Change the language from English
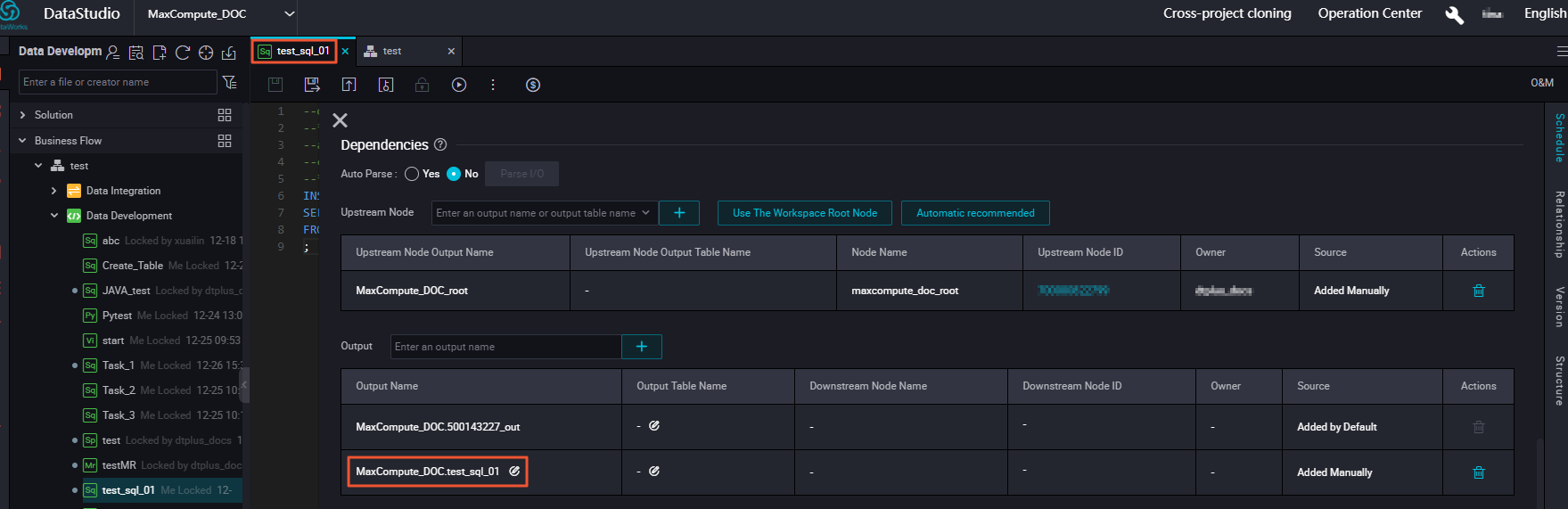1568x509 pixels. click(x=1545, y=13)
